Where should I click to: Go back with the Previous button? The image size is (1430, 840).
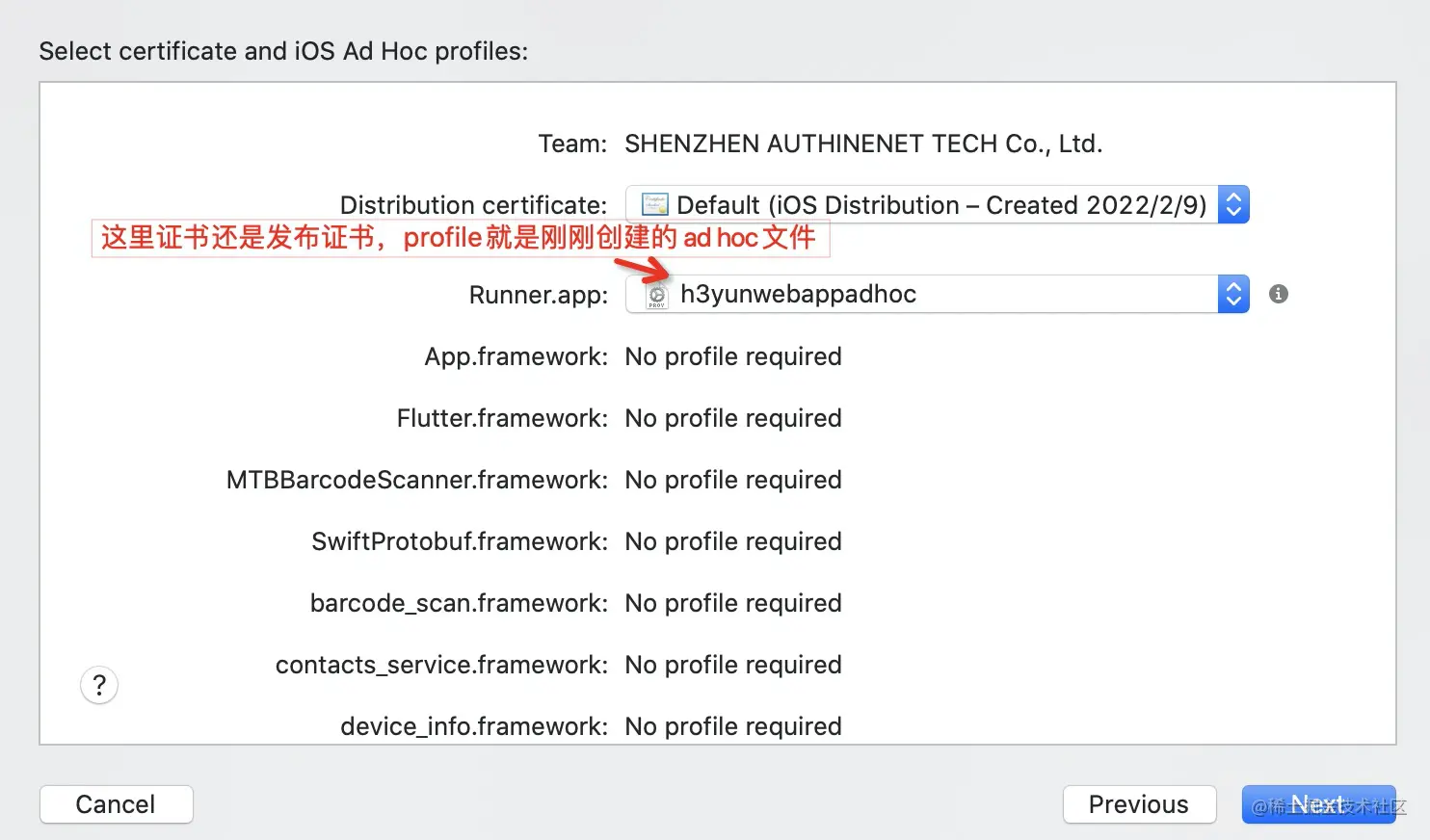(1139, 804)
